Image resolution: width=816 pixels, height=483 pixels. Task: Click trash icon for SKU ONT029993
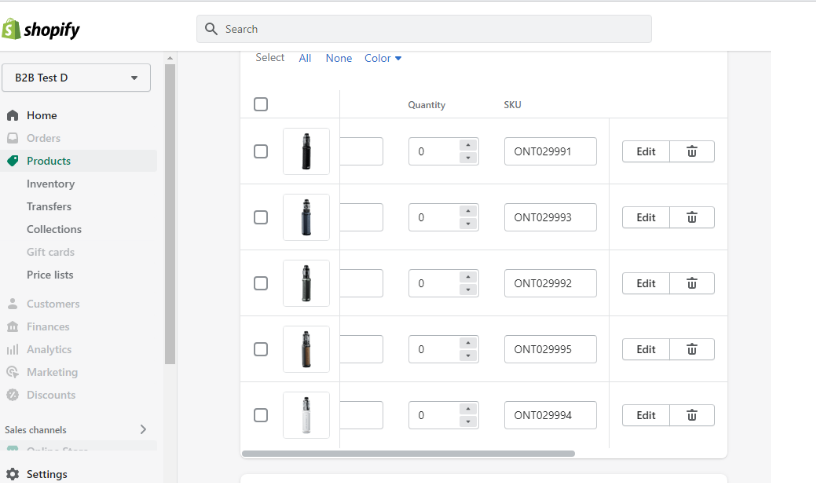pyautogui.click(x=691, y=217)
